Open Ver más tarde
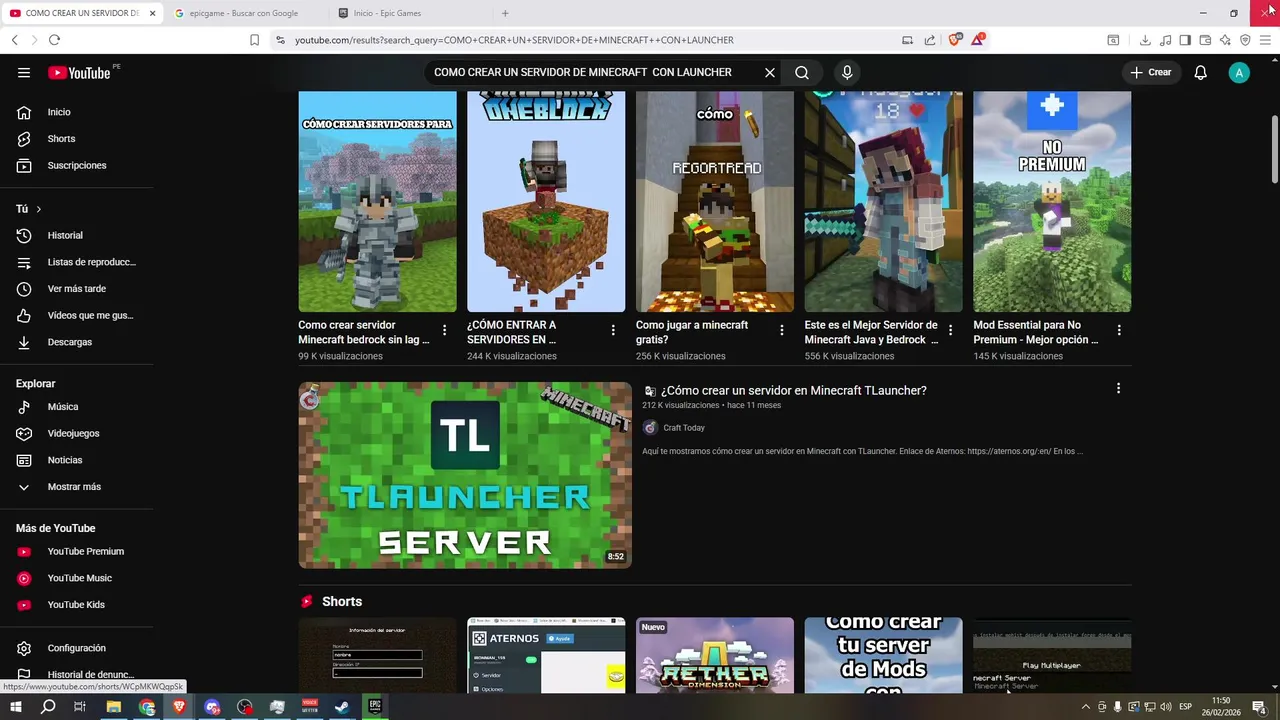Viewport: 1280px width, 720px height. [x=76, y=289]
